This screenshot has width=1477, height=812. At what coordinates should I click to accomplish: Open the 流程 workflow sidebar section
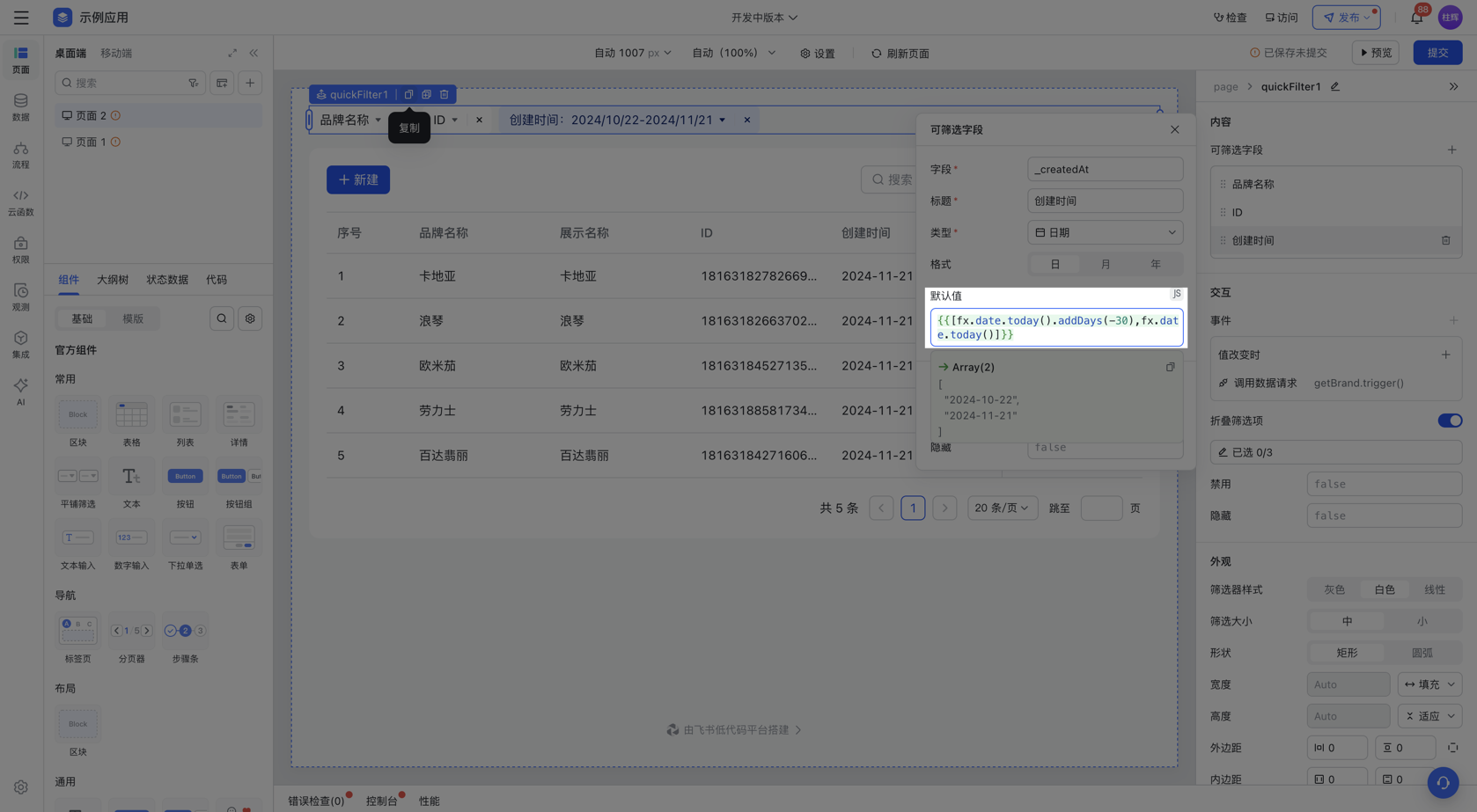point(21,155)
